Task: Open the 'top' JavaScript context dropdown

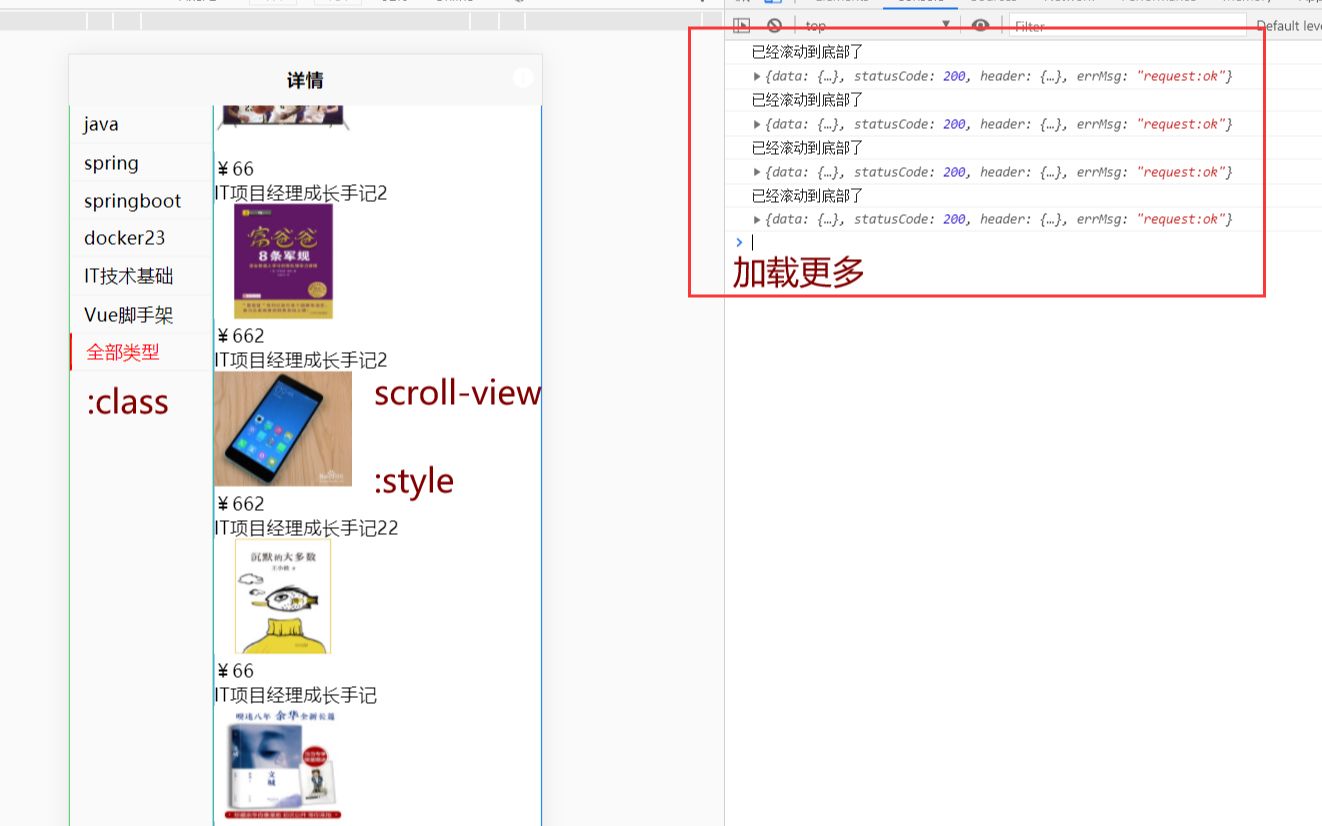Action: pos(877,26)
